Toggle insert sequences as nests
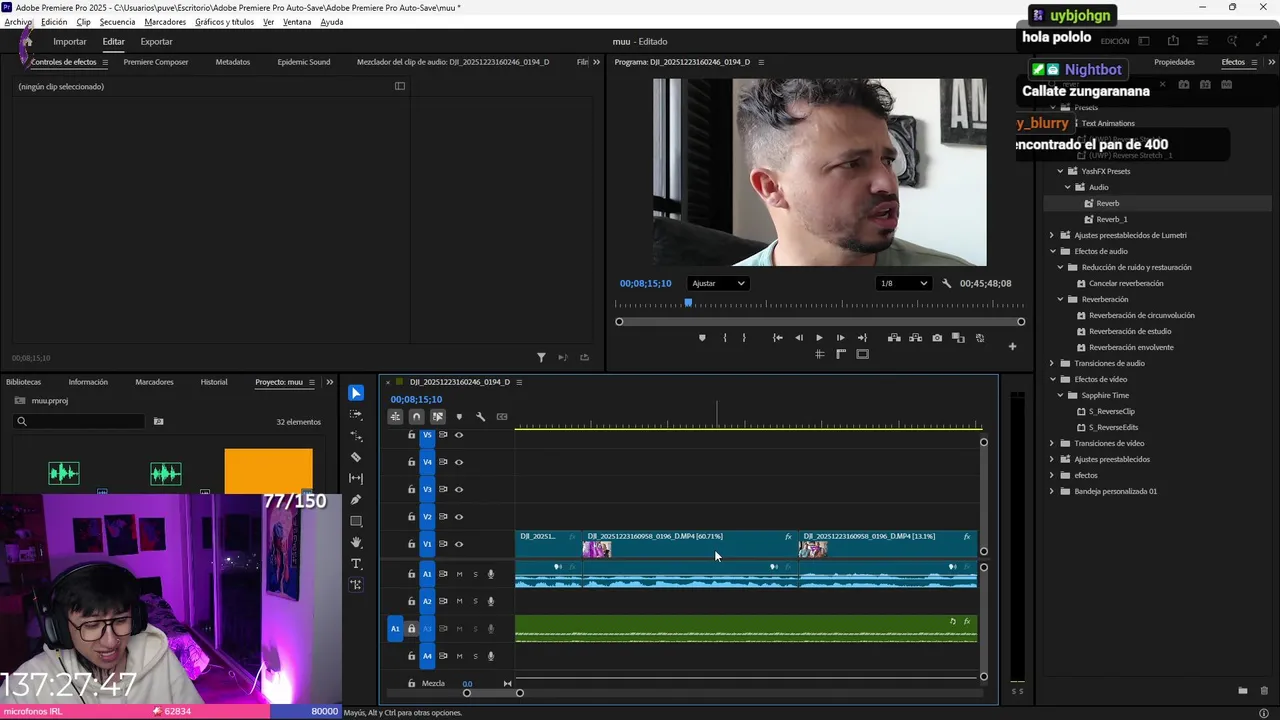The width and height of the screenshot is (1280, 720). [x=395, y=417]
